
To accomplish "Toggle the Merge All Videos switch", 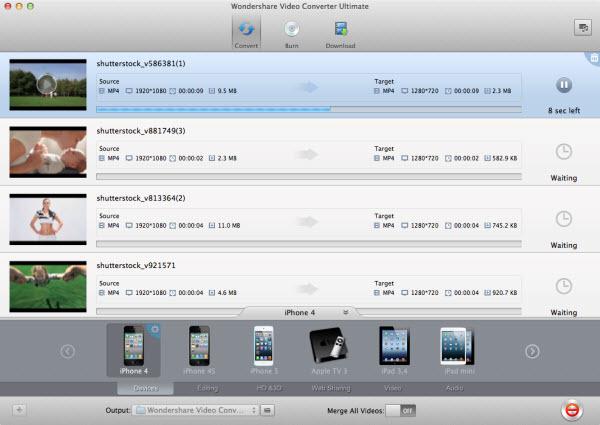I will click(400, 411).
